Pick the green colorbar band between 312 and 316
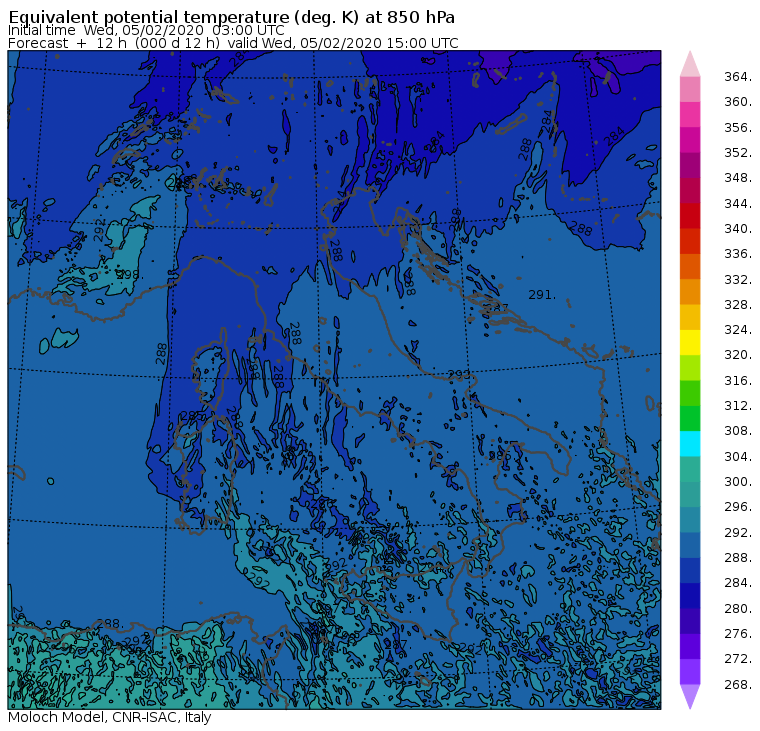The width and height of the screenshot is (760, 731). point(690,394)
